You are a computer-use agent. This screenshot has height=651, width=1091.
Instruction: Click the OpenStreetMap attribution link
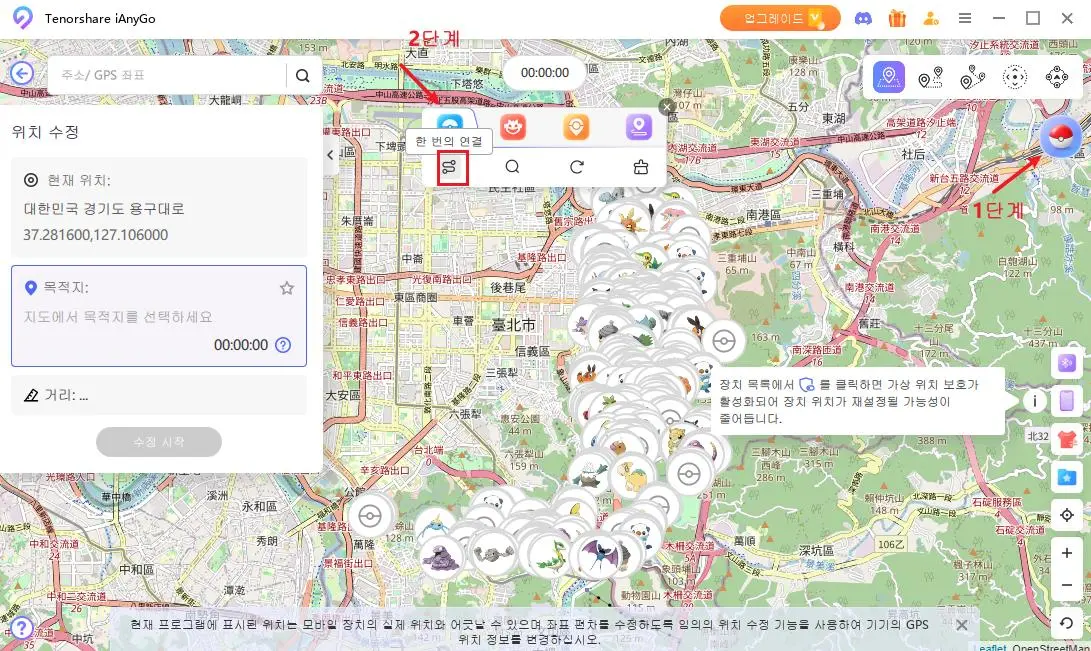pyautogui.click(x=1051, y=647)
